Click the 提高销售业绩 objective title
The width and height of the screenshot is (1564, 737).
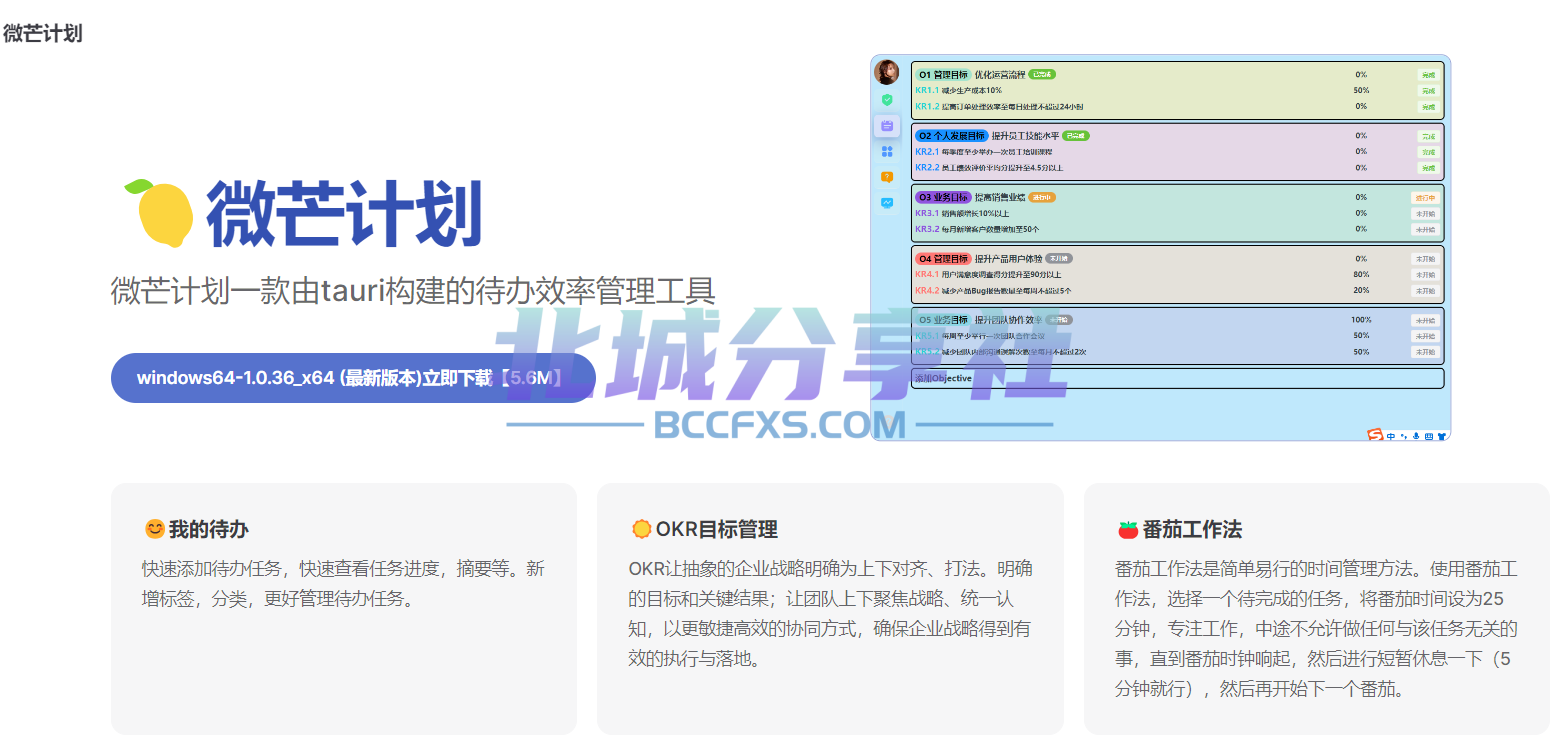[x=1000, y=197]
